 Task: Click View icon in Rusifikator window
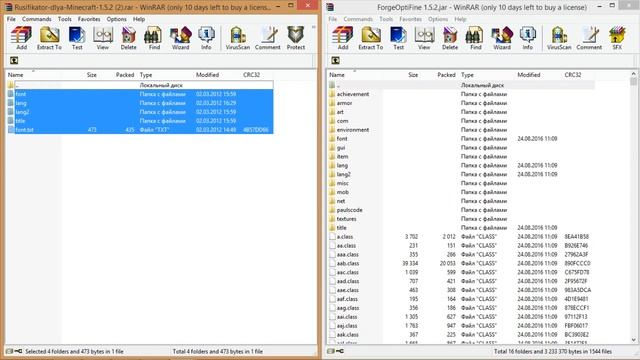(x=102, y=38)
